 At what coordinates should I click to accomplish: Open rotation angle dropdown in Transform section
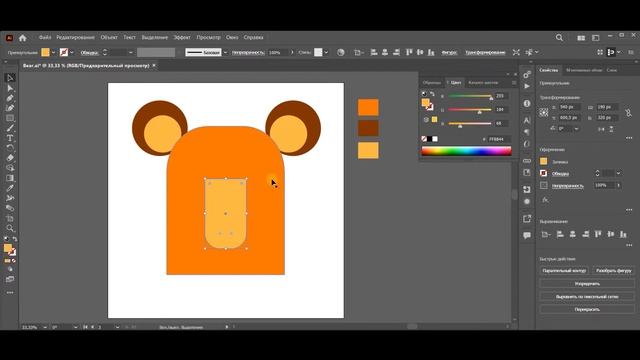(x=576, y=129)
